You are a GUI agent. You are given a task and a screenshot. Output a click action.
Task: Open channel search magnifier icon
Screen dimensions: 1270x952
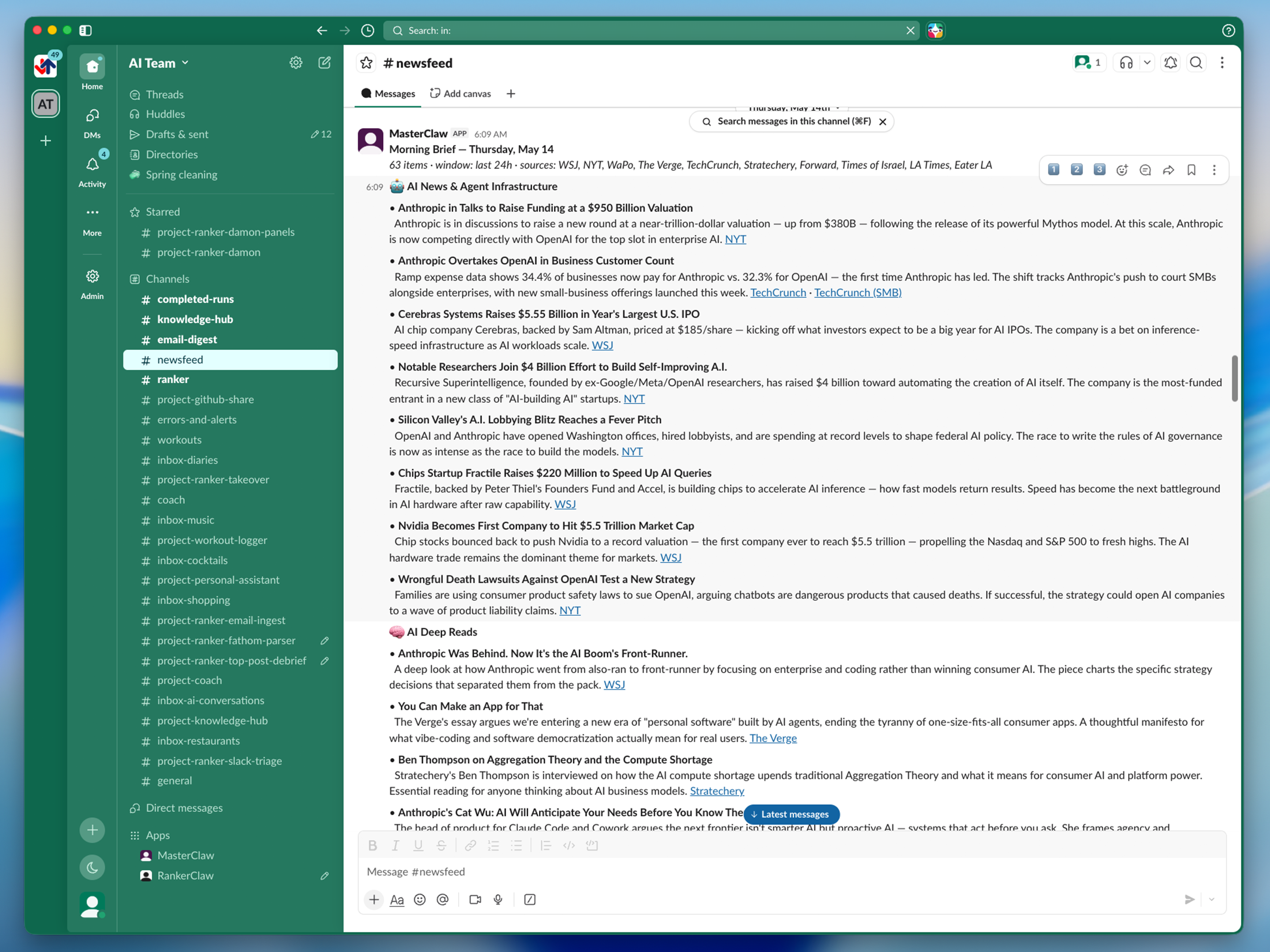[x=1196, y=63]
